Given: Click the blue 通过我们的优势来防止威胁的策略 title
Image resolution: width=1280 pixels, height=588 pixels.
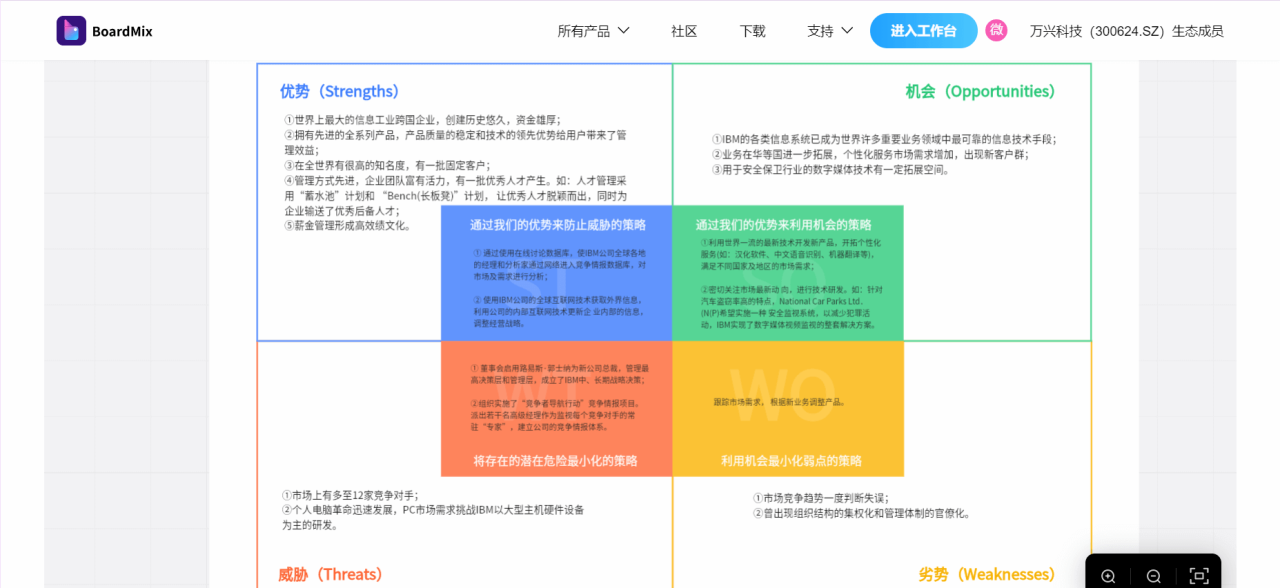Looking at the screenshot, I should point(558,224).
